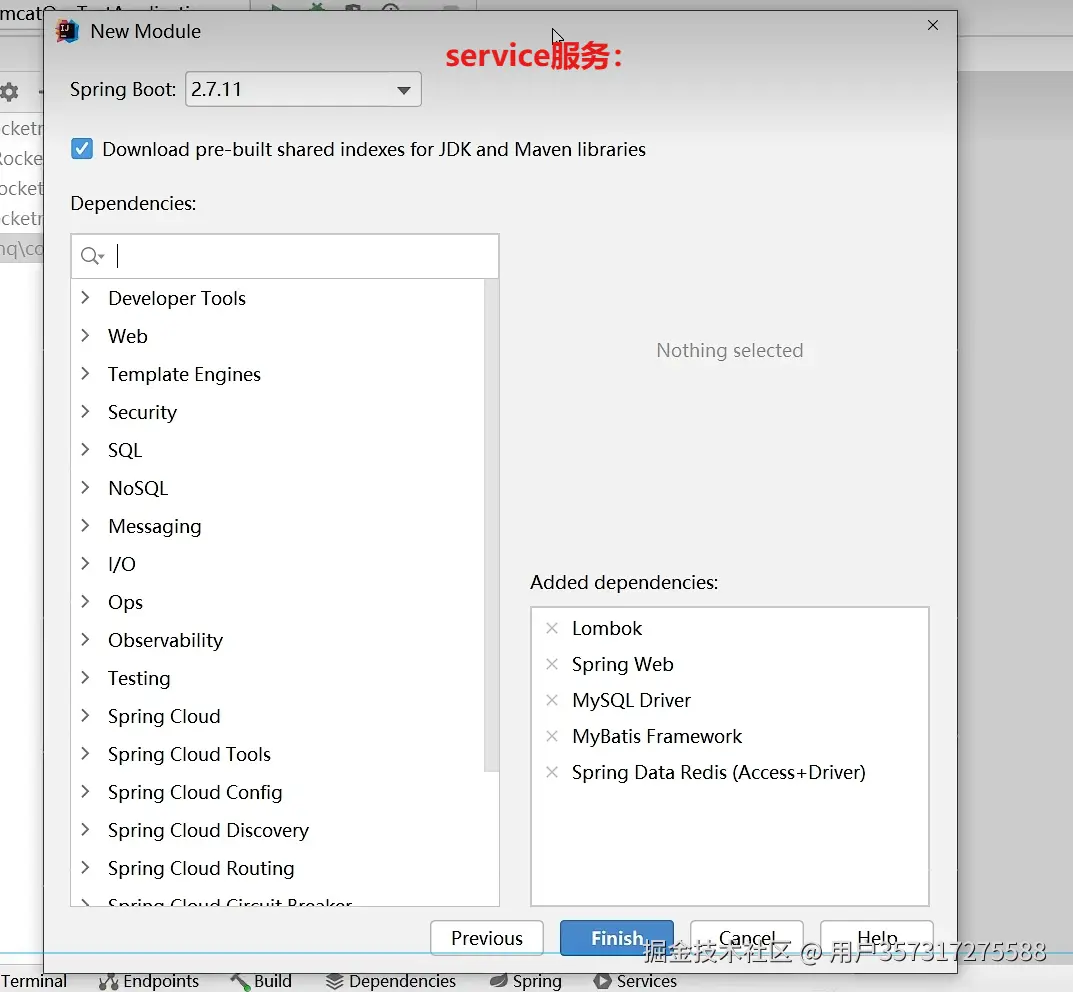Click the Cancel button

pos(747,938)
